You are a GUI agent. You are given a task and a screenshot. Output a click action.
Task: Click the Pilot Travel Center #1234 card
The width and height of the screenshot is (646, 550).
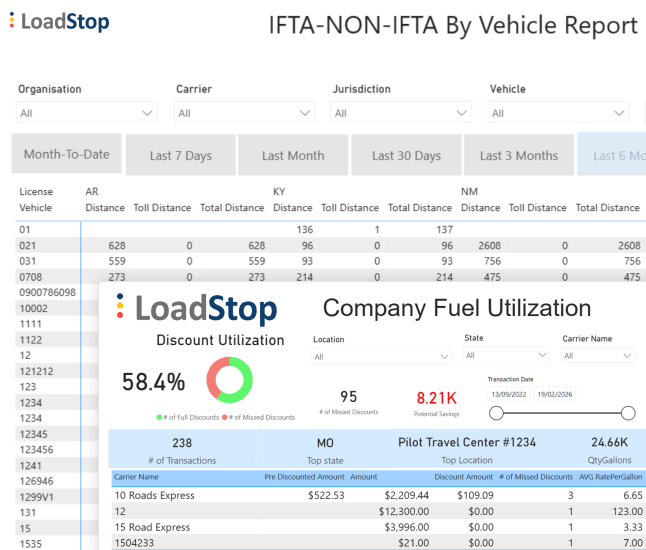click(467, 449)
